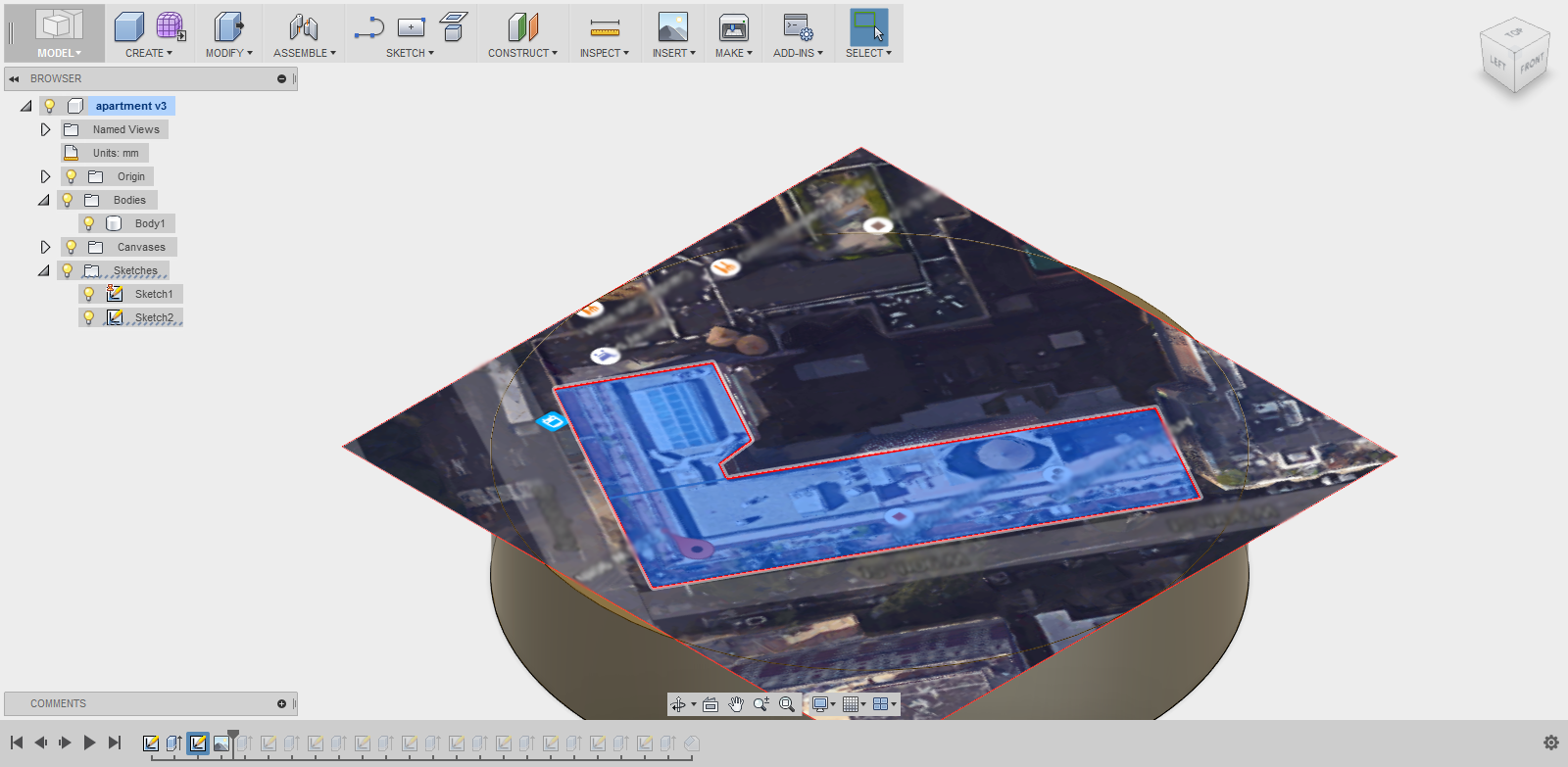Expand the Canvases folder
This screenshot has height=767, width=1568.
[45, 247]
